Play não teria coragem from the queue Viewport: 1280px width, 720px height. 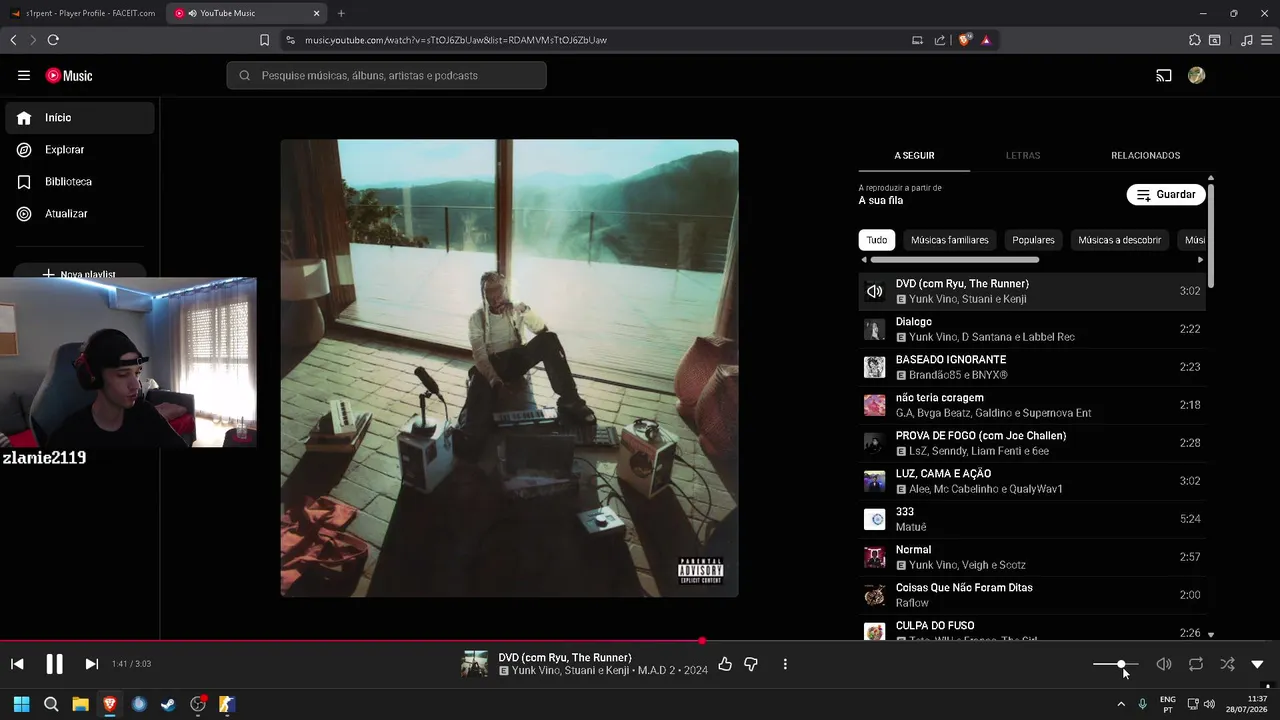point(1032,405)
